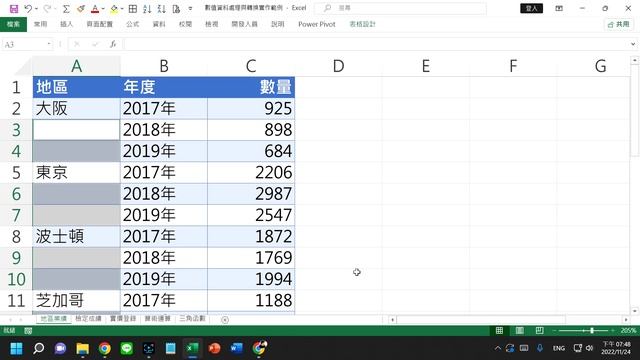Sort descending Z to A

pos(162,9)
